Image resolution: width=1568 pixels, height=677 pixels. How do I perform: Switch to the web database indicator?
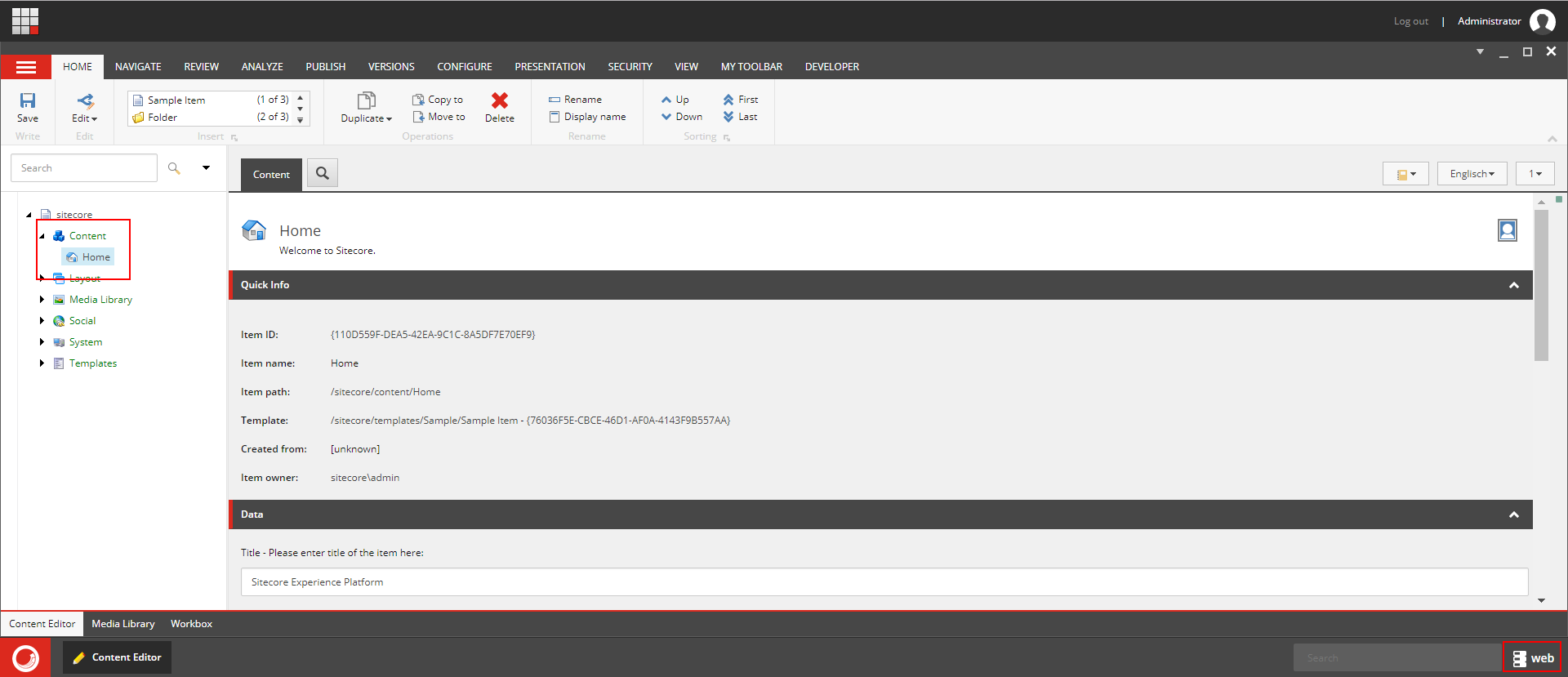tap(1532, 658)
